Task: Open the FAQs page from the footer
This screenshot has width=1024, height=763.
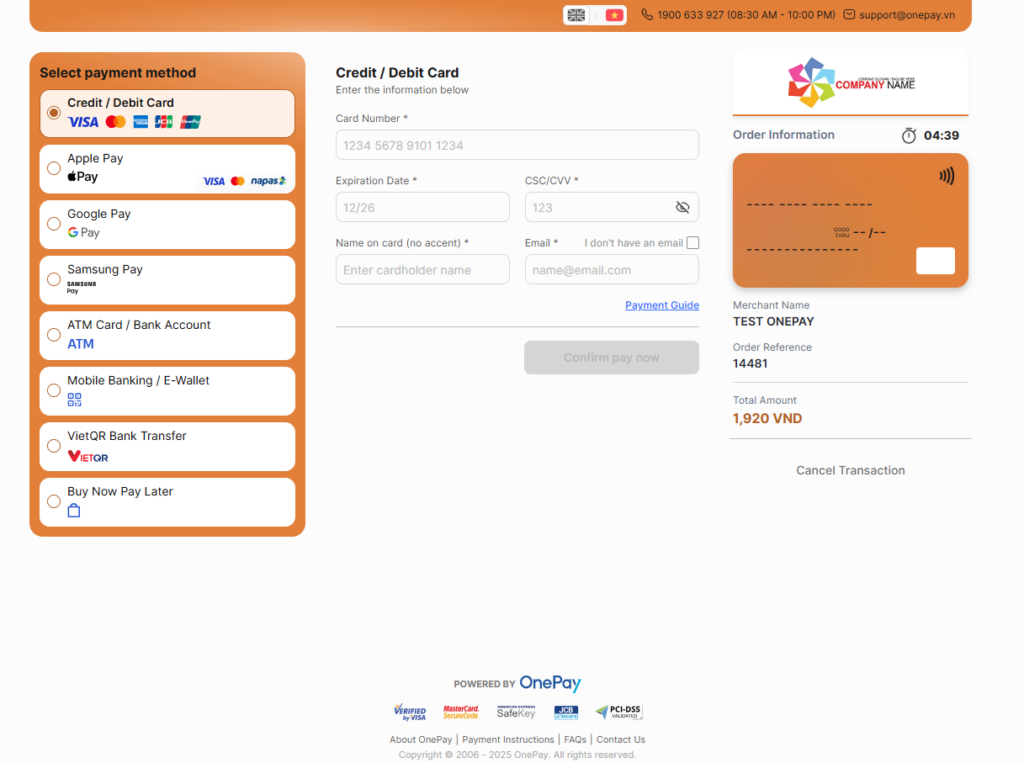Action: (x=575, y=739)
